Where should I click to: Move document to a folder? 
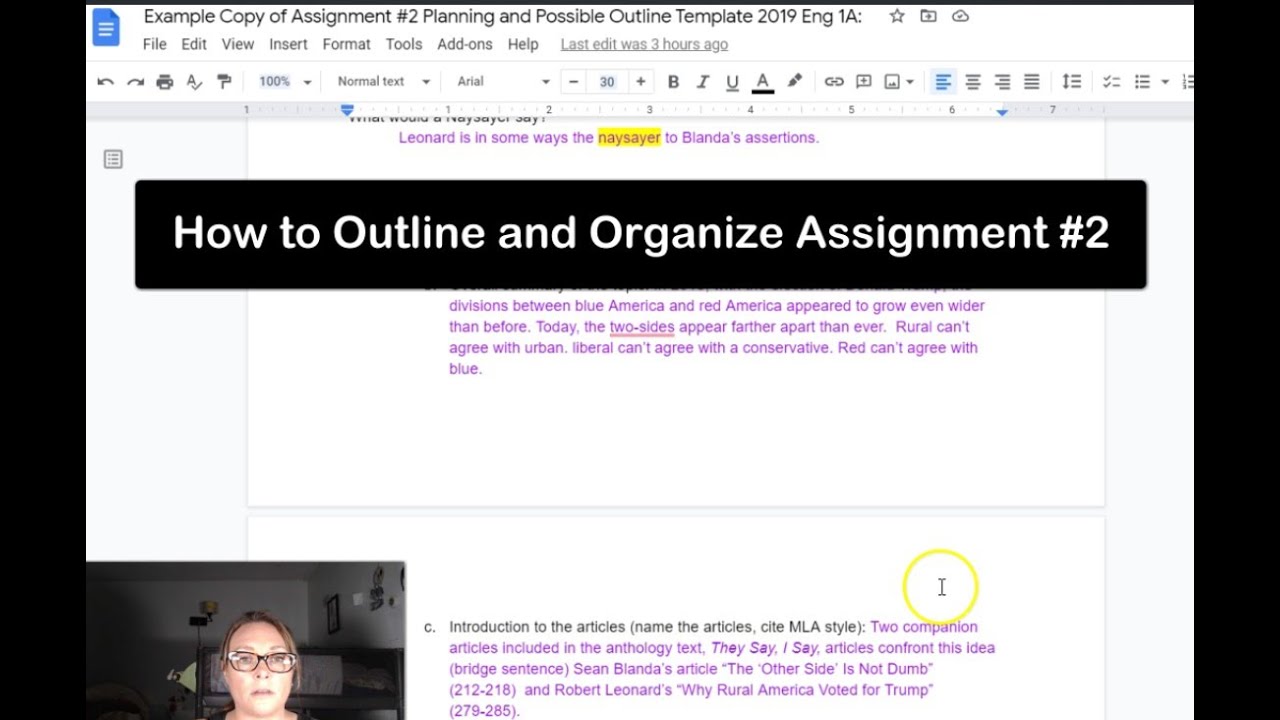click(x=929, y=16)
